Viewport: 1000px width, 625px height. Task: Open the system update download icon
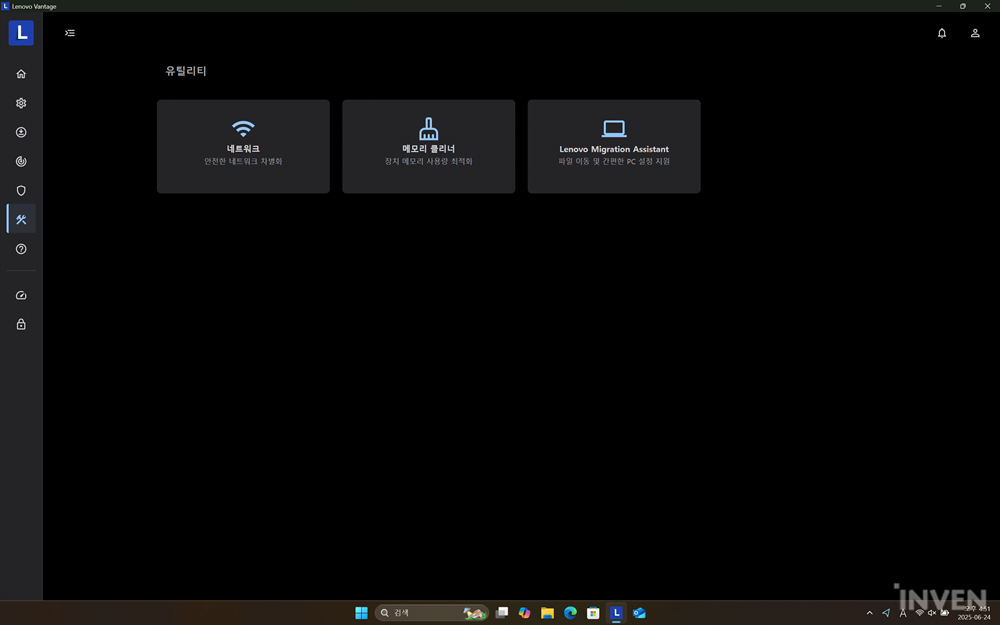point(21,132)
